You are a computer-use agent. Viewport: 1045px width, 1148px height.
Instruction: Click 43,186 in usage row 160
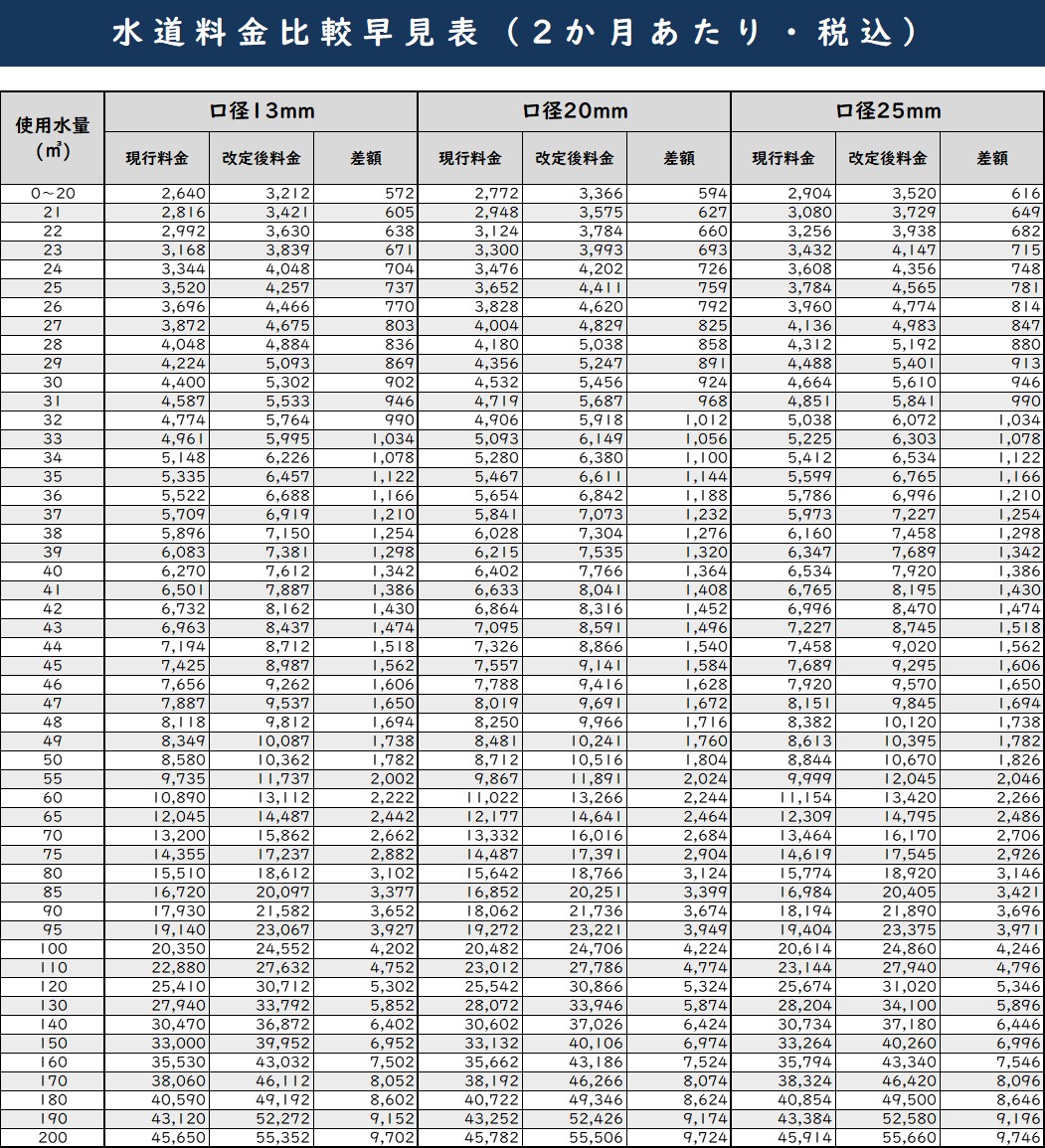pos(598,1064)
